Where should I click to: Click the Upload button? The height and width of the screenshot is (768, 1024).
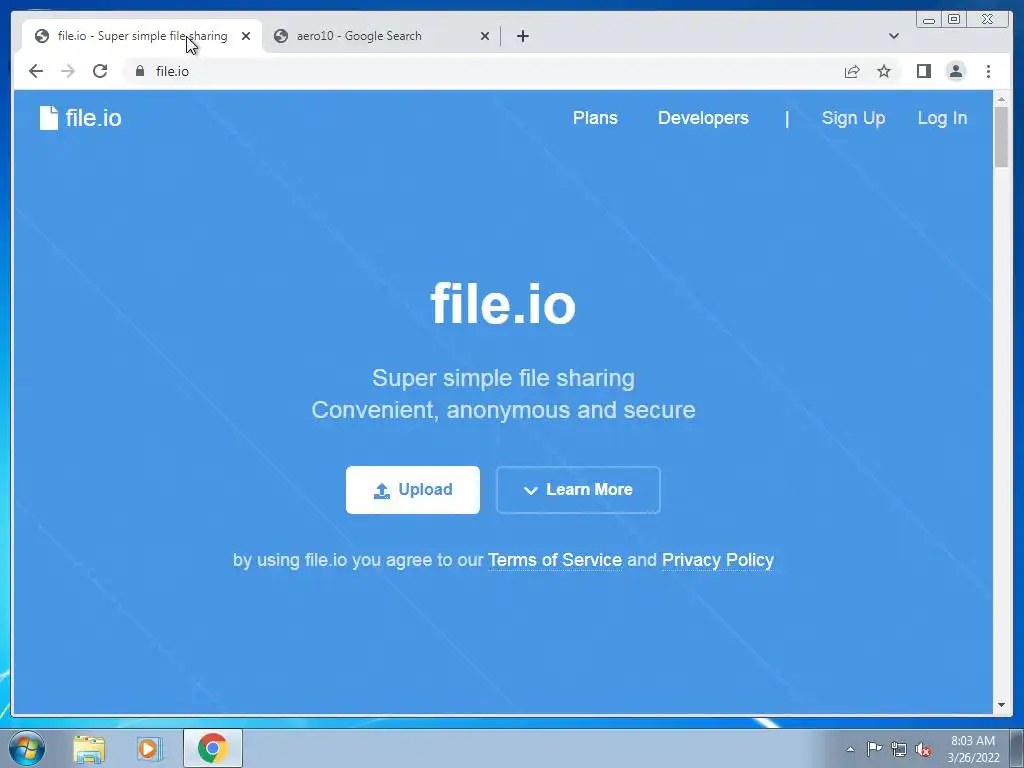click(x=413, y=490)
